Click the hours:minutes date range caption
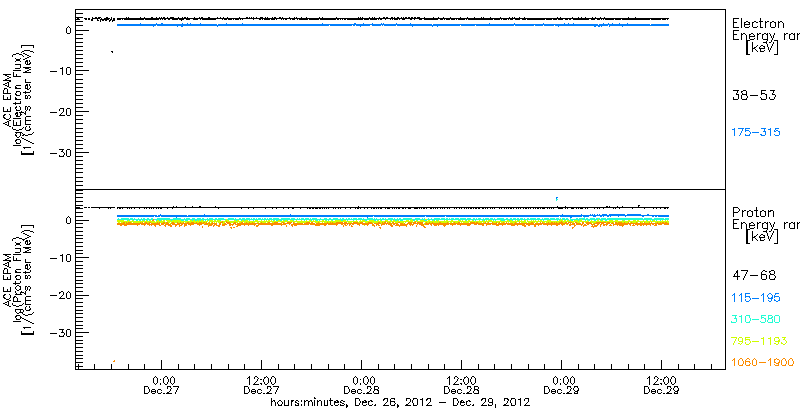800x410 pixels. pos(400,403)
